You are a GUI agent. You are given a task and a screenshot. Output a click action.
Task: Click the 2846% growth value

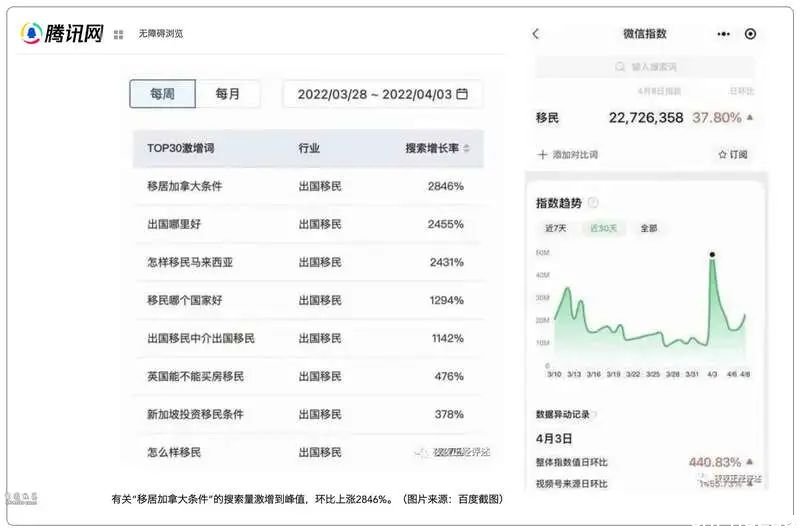point(445,186)
